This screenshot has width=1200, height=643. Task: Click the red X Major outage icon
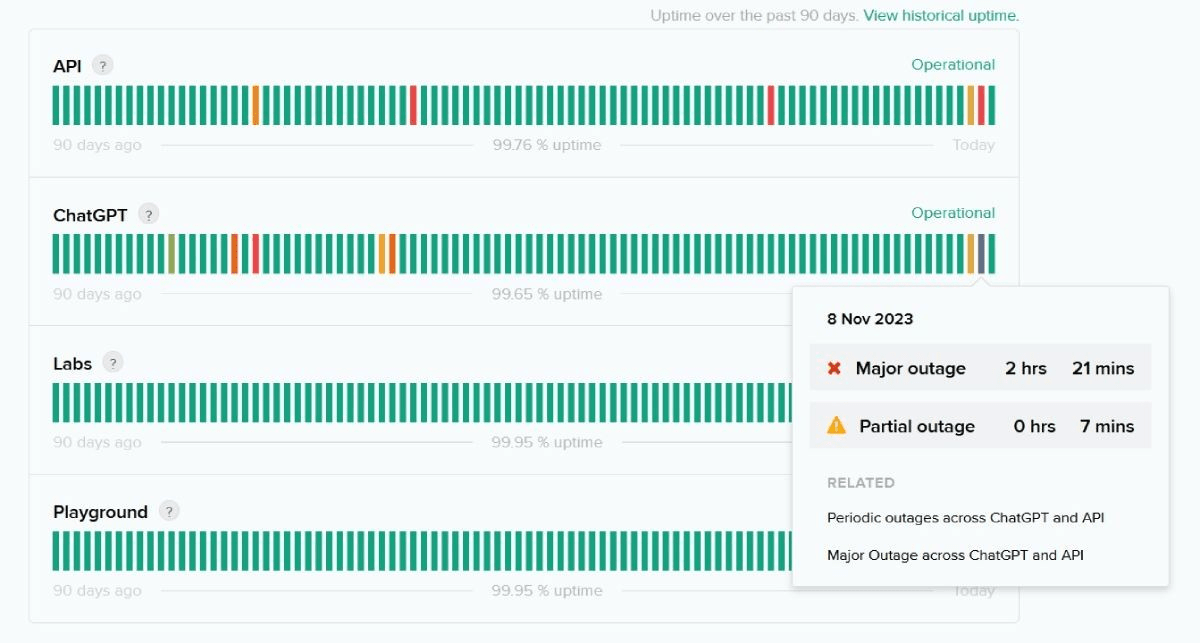tap(835, 368)
